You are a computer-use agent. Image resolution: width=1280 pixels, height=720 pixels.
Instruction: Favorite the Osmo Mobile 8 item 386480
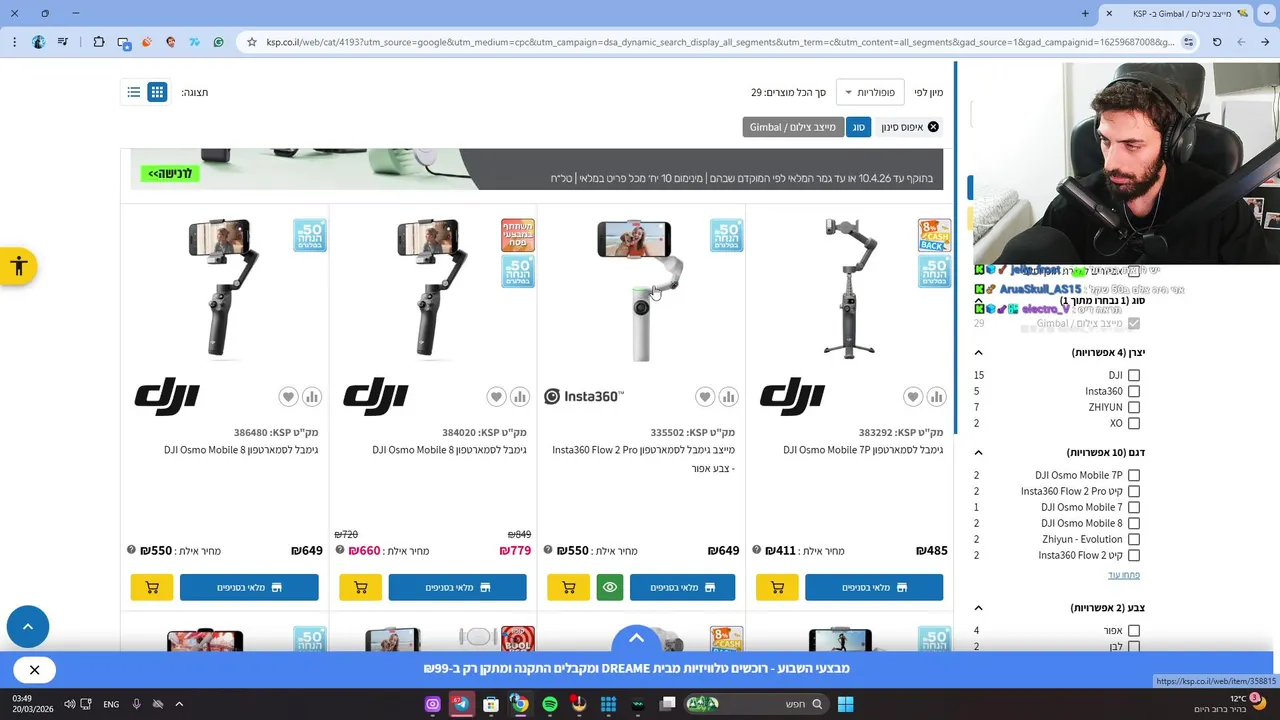288,397
